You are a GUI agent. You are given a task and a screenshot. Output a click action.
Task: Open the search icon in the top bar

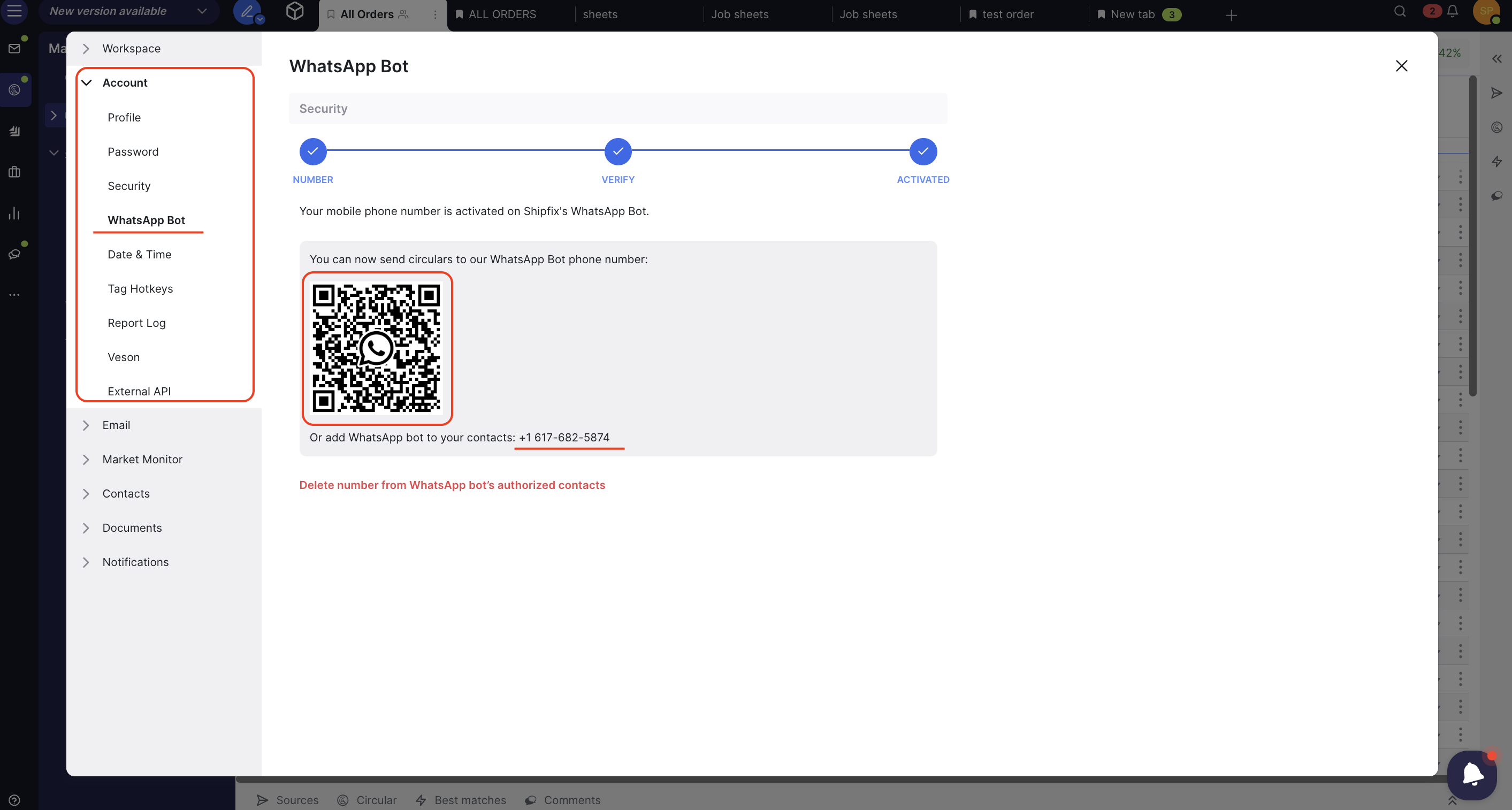(1400, 12)
